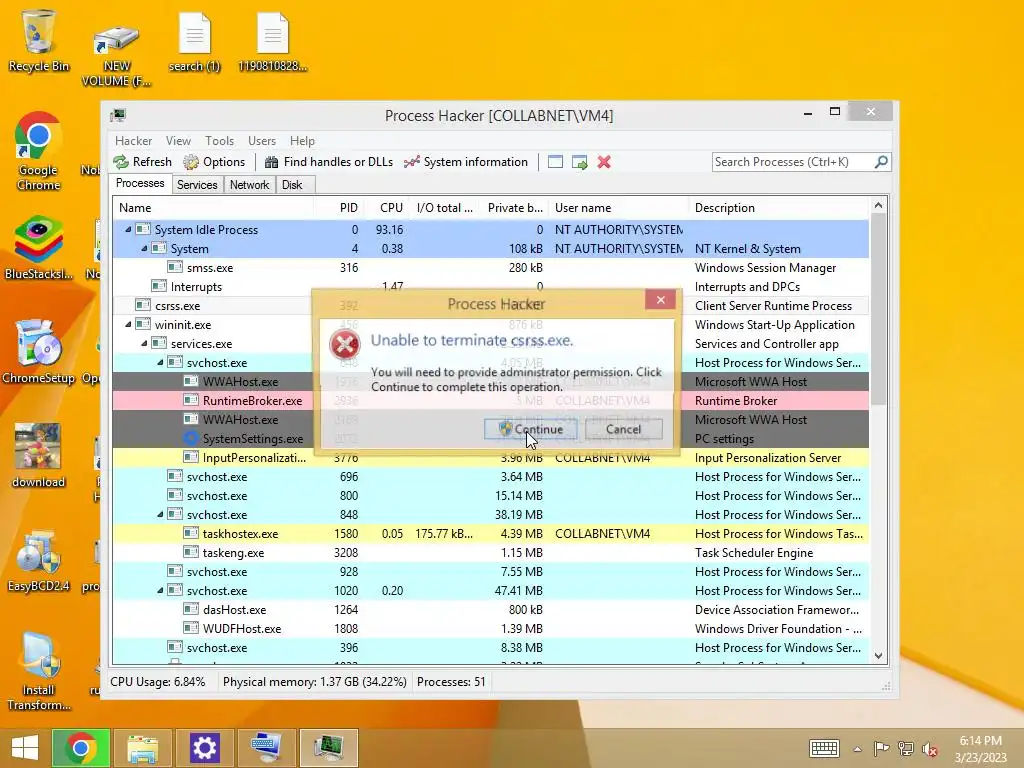
Task: Select the smss.exe process row
Action: click(490, 268)
